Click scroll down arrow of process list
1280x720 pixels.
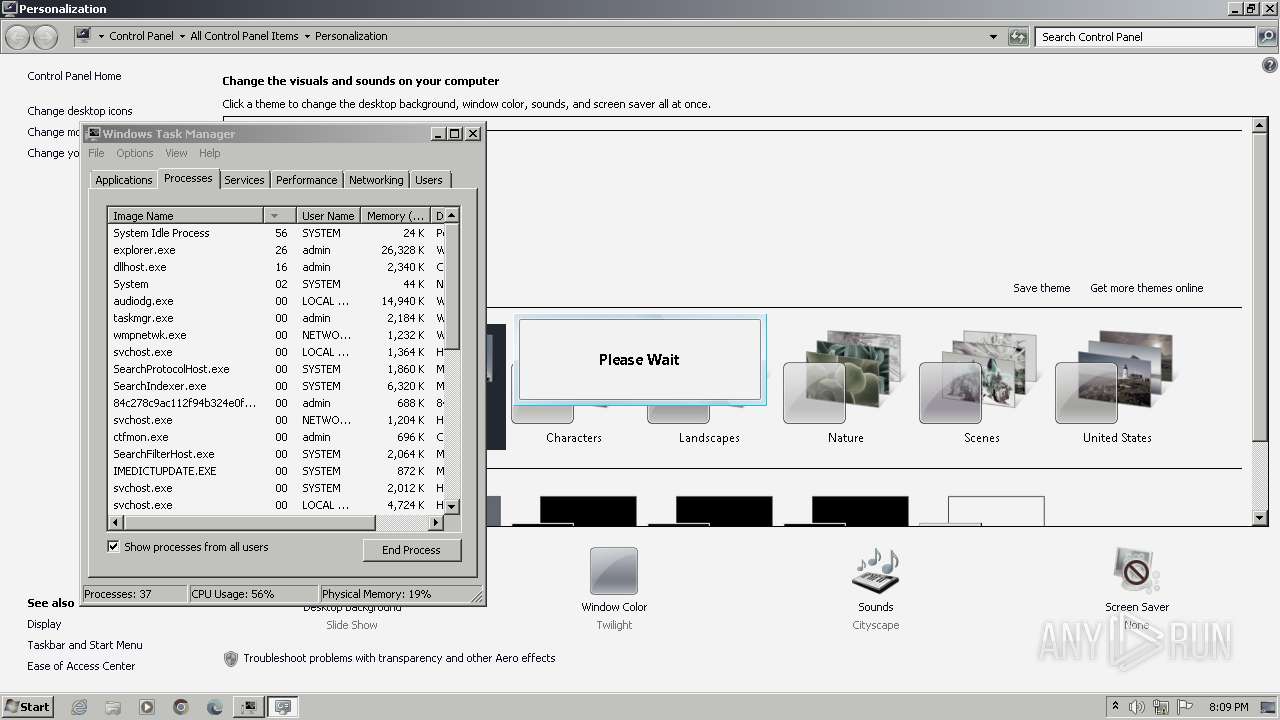click(451, 506)
